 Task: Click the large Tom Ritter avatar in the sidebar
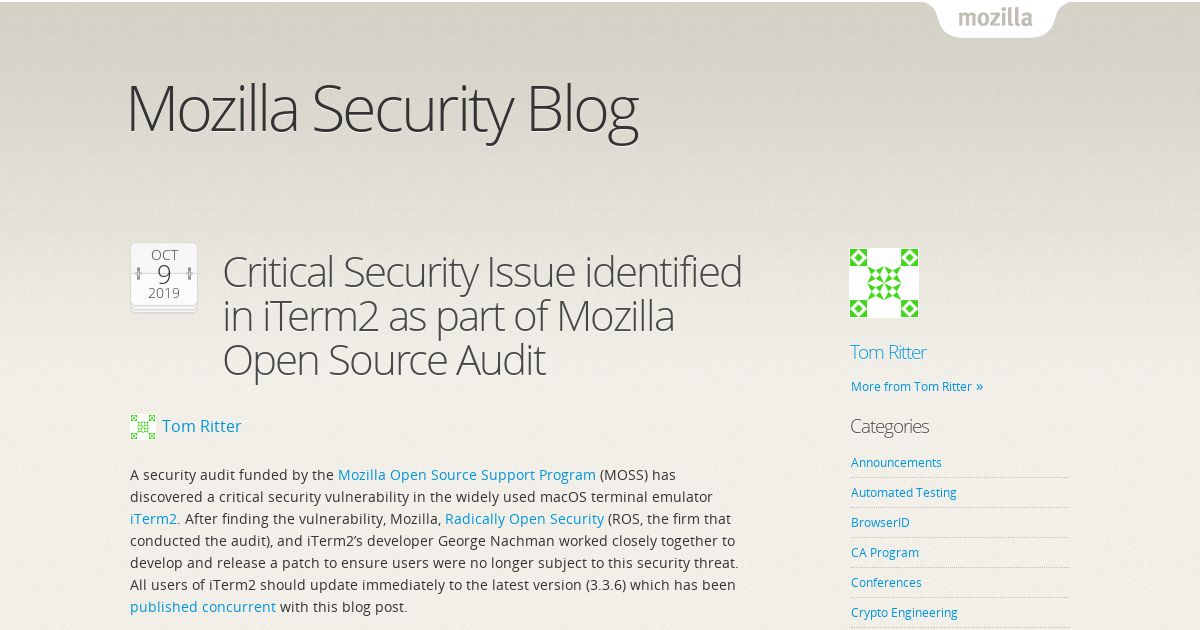[x=884, y=283]
